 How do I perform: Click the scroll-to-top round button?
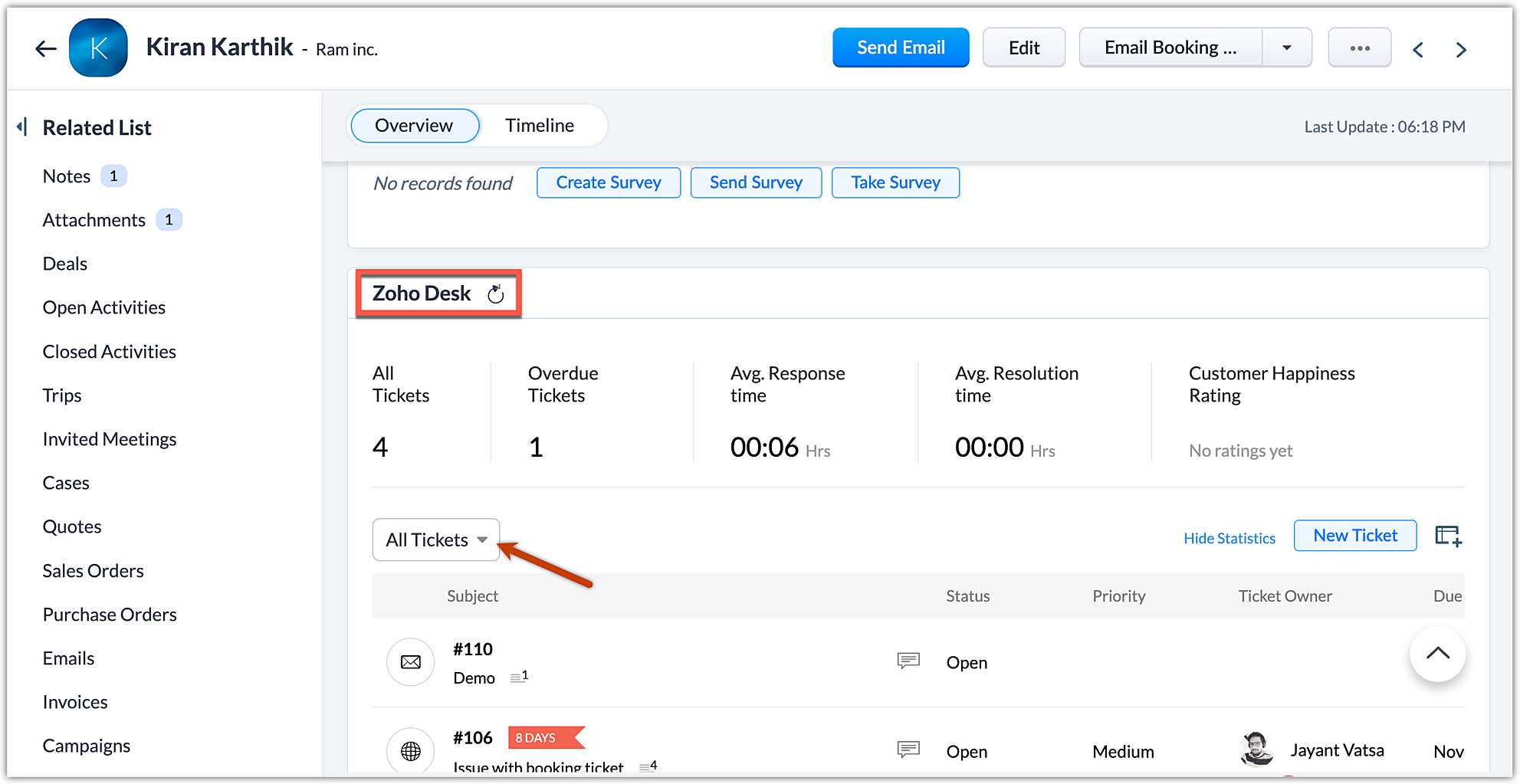point(1438,654)
